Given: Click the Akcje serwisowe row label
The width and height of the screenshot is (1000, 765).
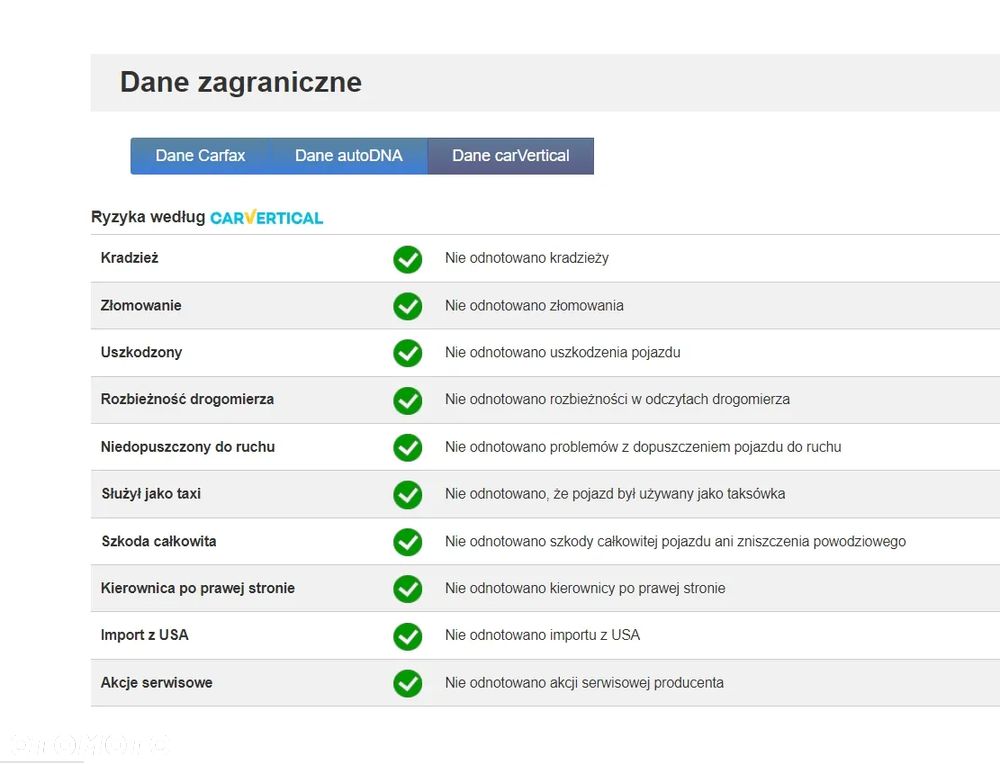Looking at the screenshot, I should [156, 683].
